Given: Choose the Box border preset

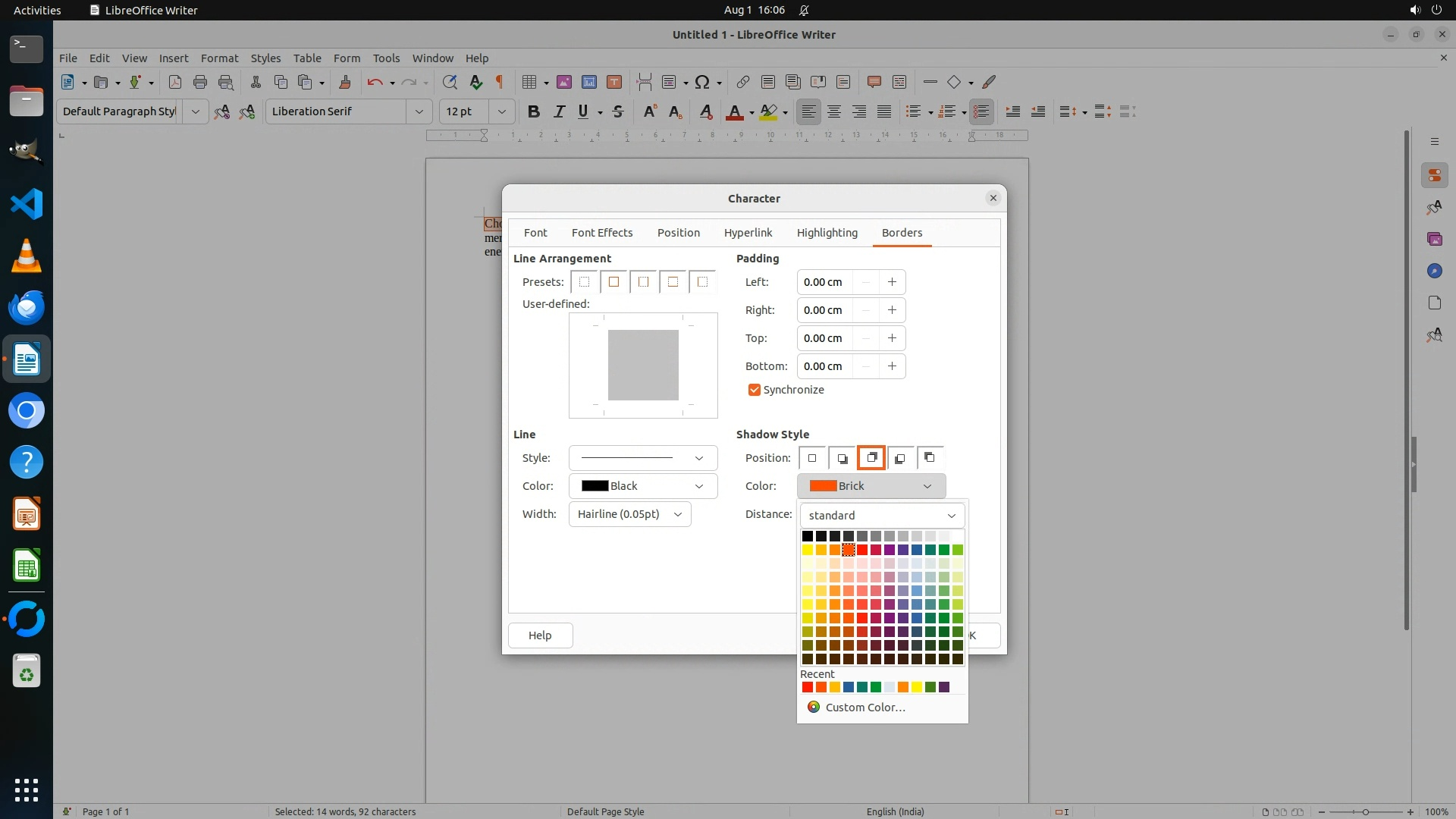Looking at the screenshot, I should 613,282.
